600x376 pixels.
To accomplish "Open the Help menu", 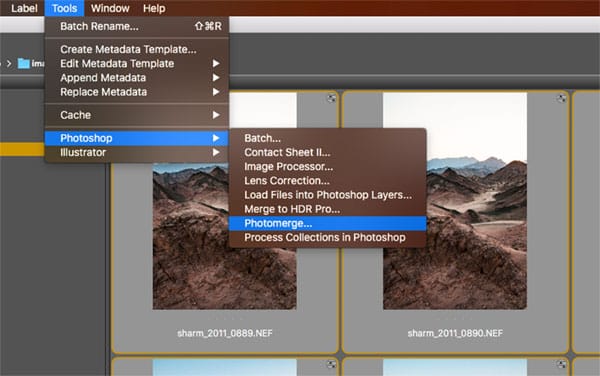I will click(154, 8).
